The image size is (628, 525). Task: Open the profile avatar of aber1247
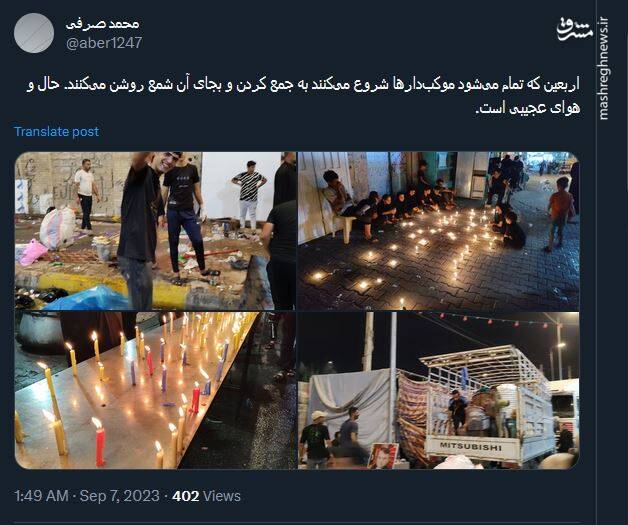coord(34,33)
